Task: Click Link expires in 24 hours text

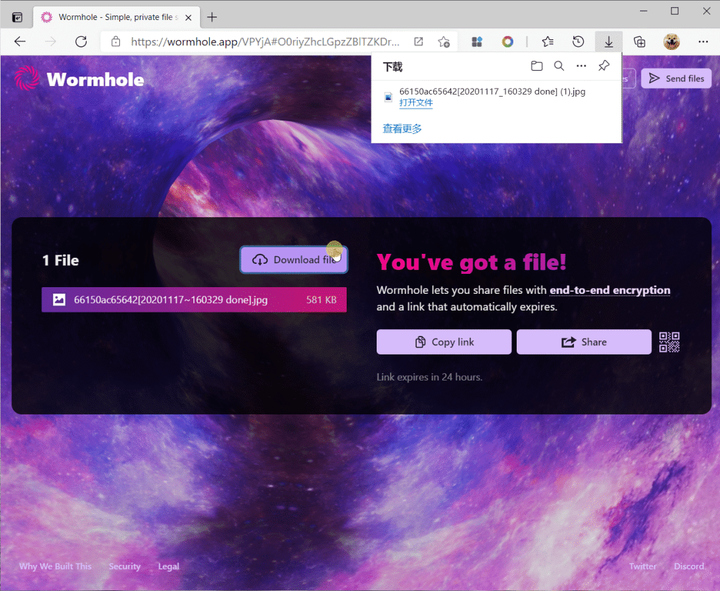Action: point(429,377)
